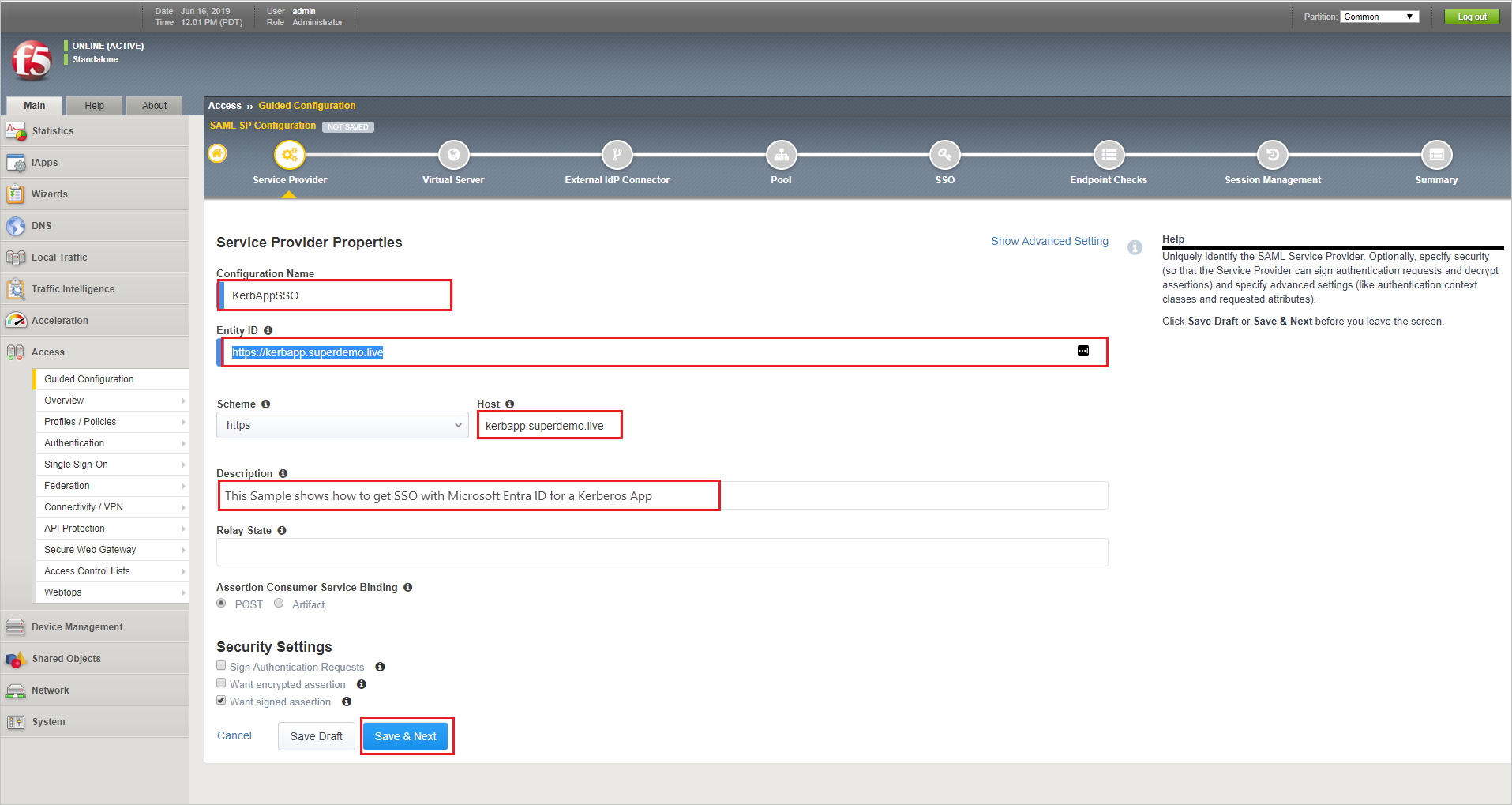
Task: Click Show Advanced Setting link
Action: [x=1049, y=241]
